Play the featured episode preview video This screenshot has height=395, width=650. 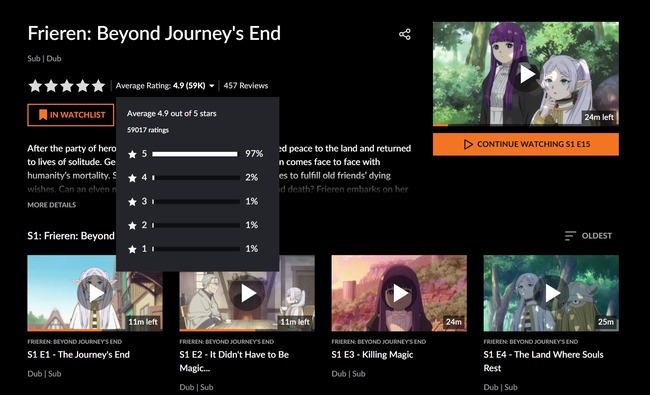(527, 75)
